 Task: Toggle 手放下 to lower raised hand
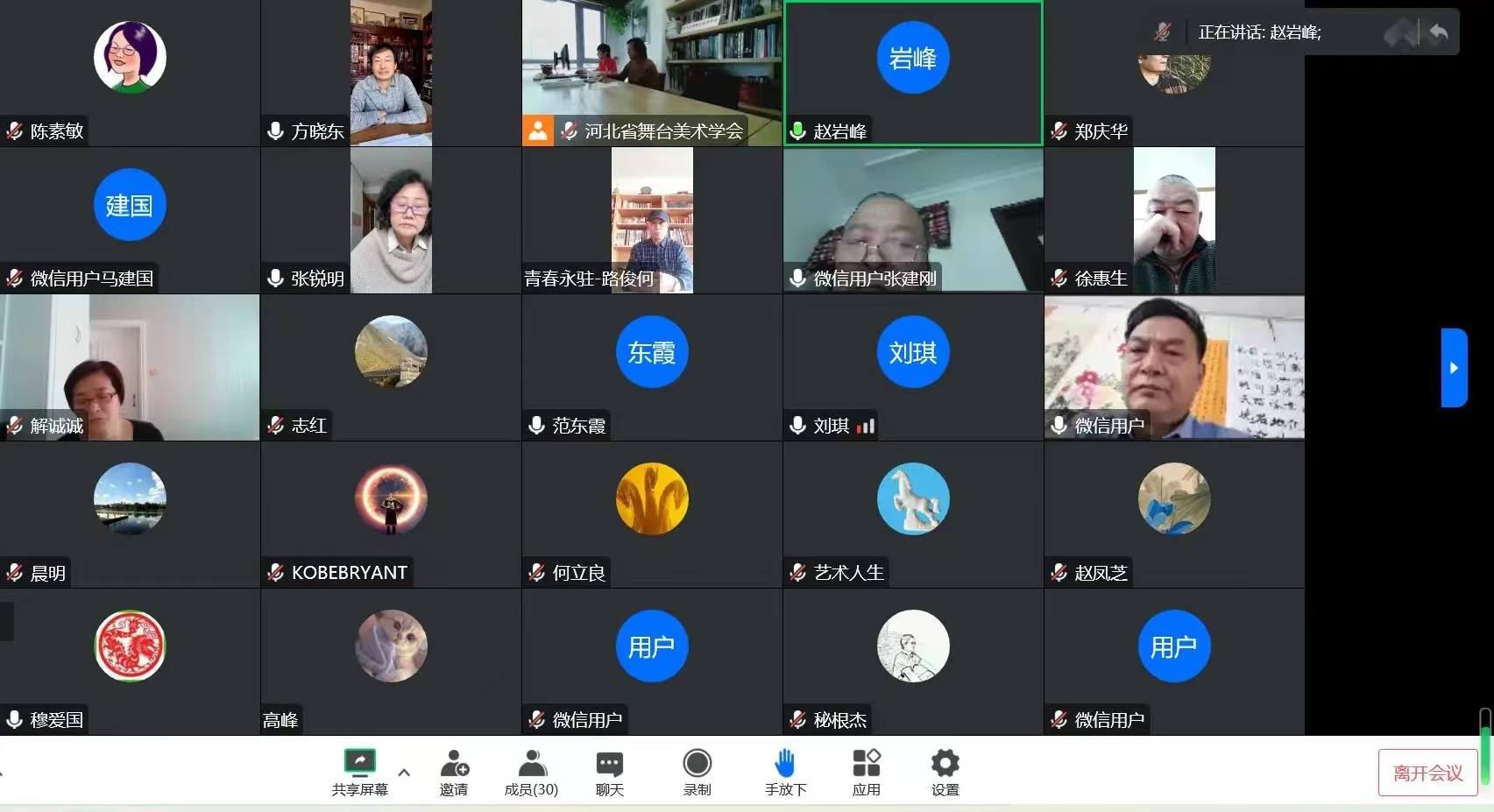pos(785,763)
